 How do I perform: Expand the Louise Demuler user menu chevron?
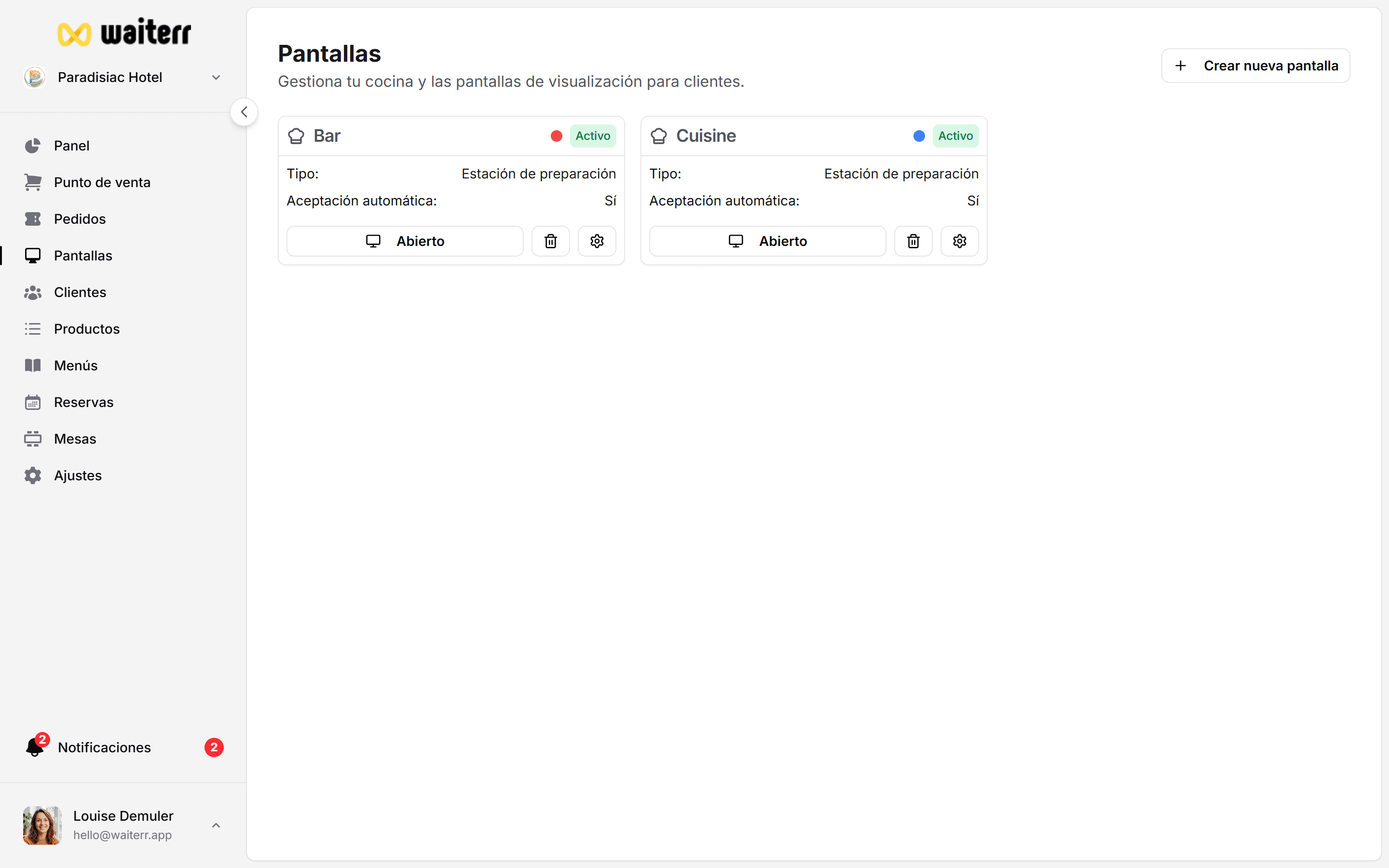[x=216, y=826]
